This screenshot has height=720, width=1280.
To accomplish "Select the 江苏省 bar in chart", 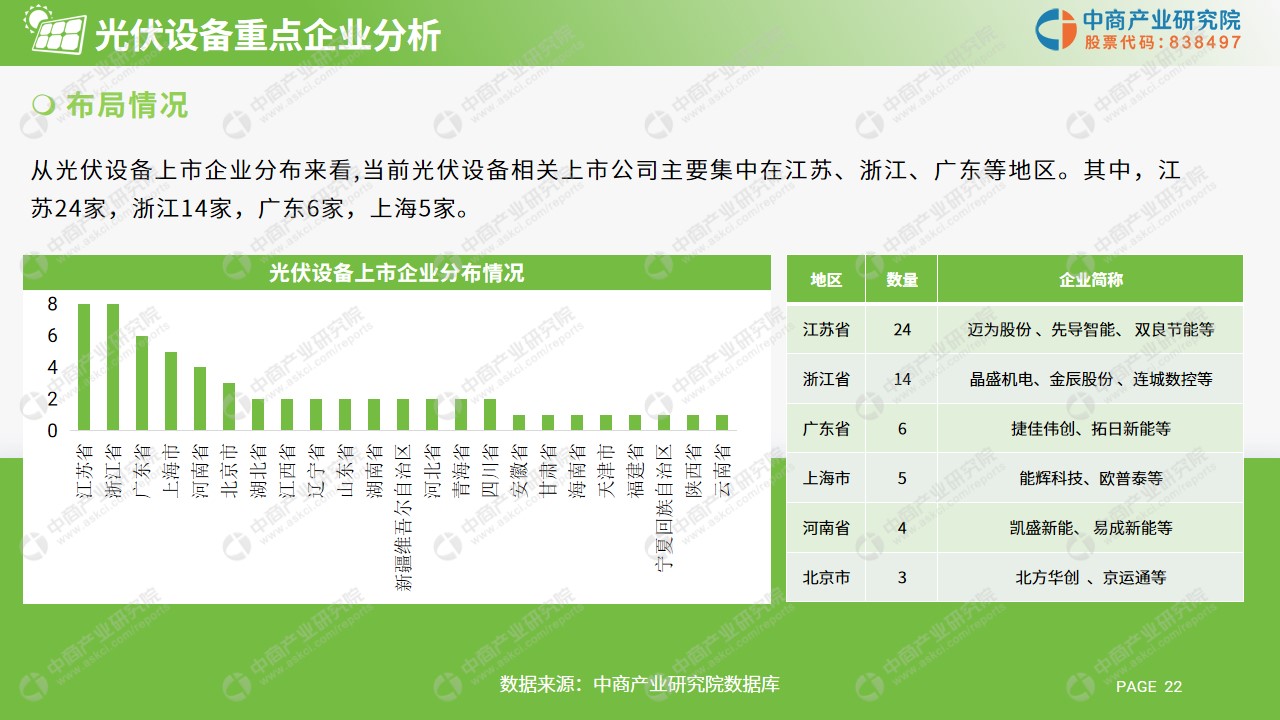I will pos(84,367).
